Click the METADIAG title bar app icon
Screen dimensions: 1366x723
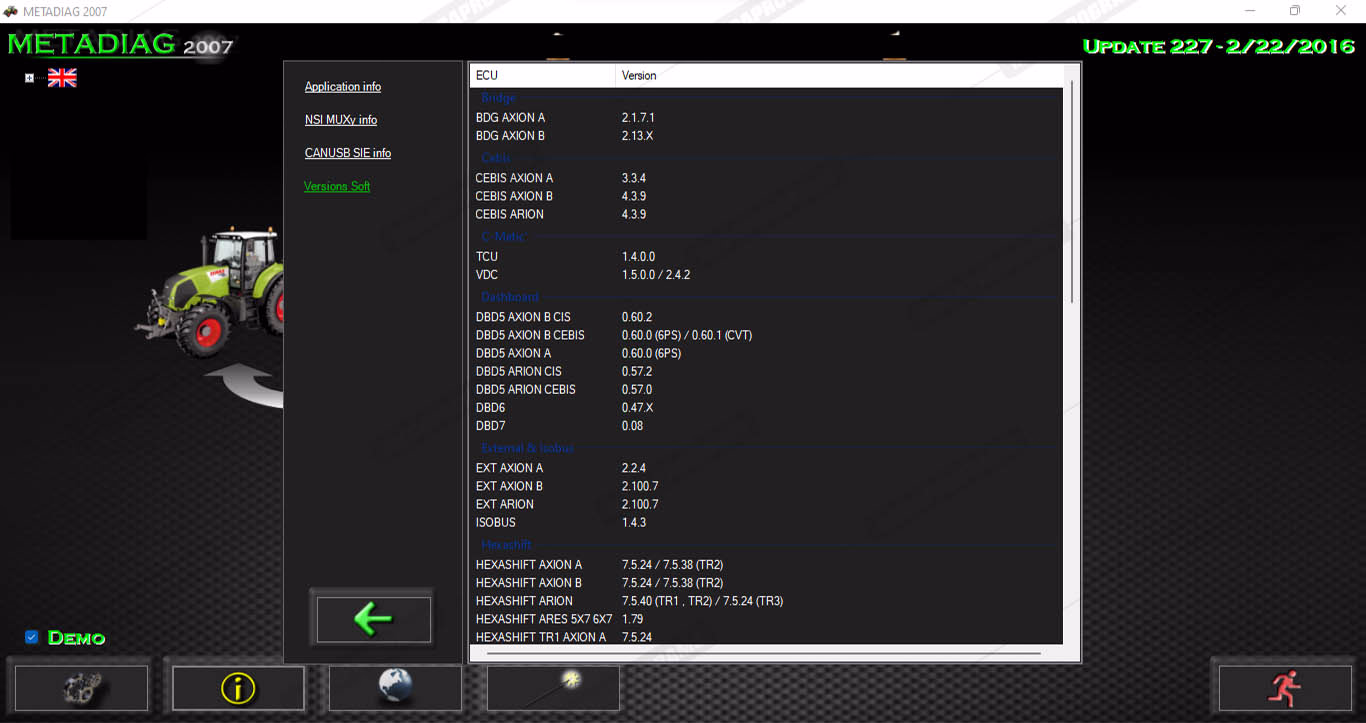(x=11, y=11)
